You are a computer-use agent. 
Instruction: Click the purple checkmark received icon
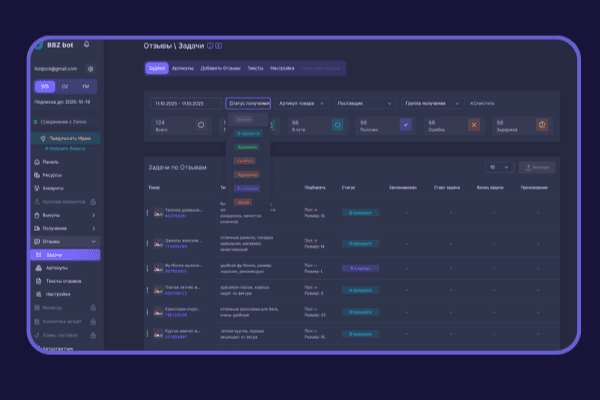click(405, 125)
